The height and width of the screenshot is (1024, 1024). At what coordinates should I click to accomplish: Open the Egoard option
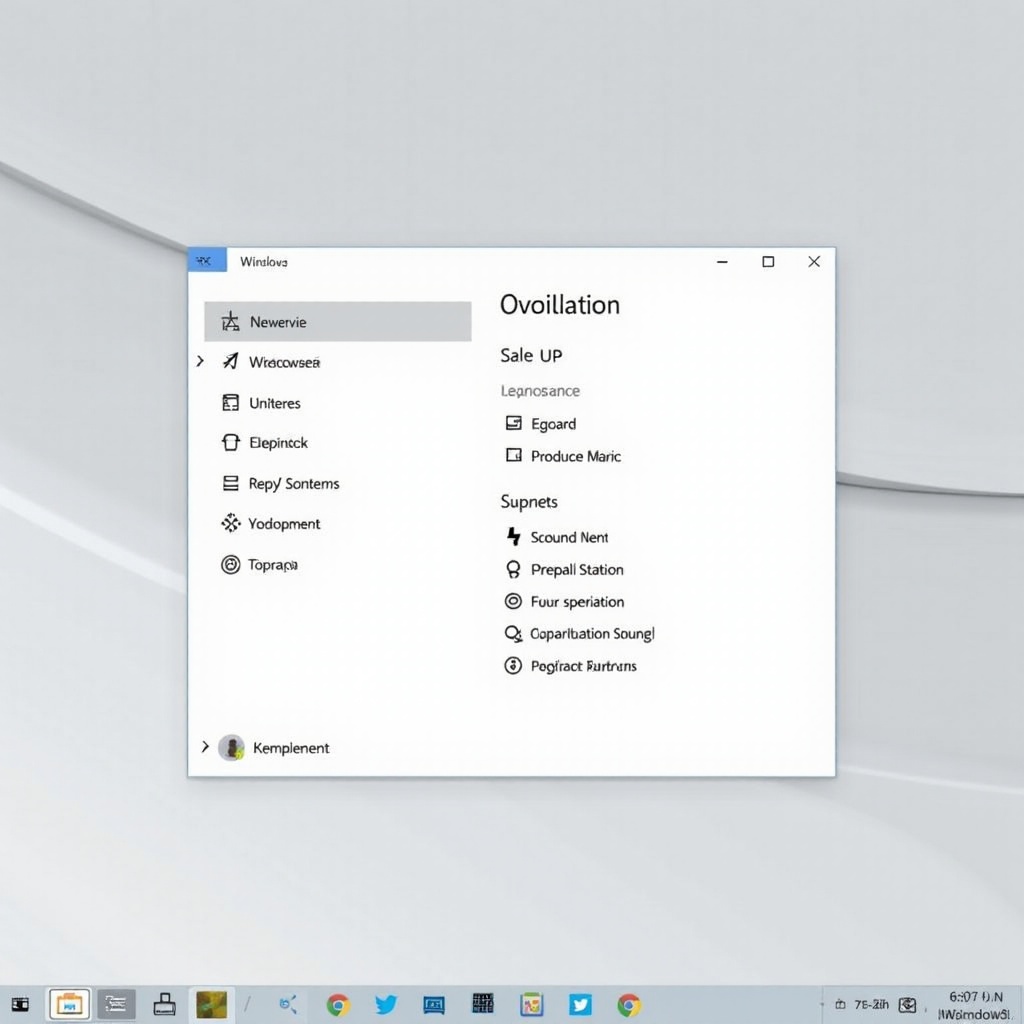552,424
